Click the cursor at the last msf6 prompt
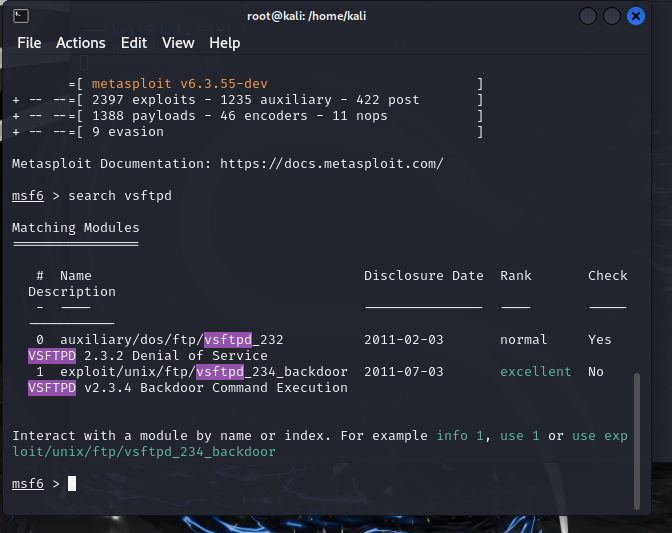This screenshot has width=672, height=533. pyautogui.click(x=72, y=484)
